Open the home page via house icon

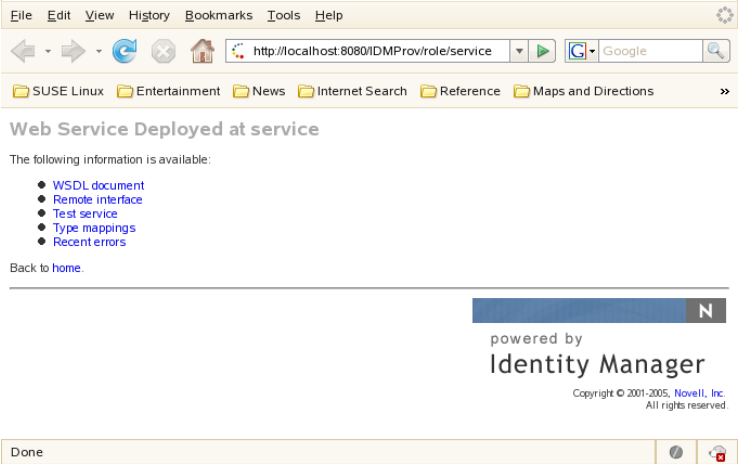[x=202, y=51]
